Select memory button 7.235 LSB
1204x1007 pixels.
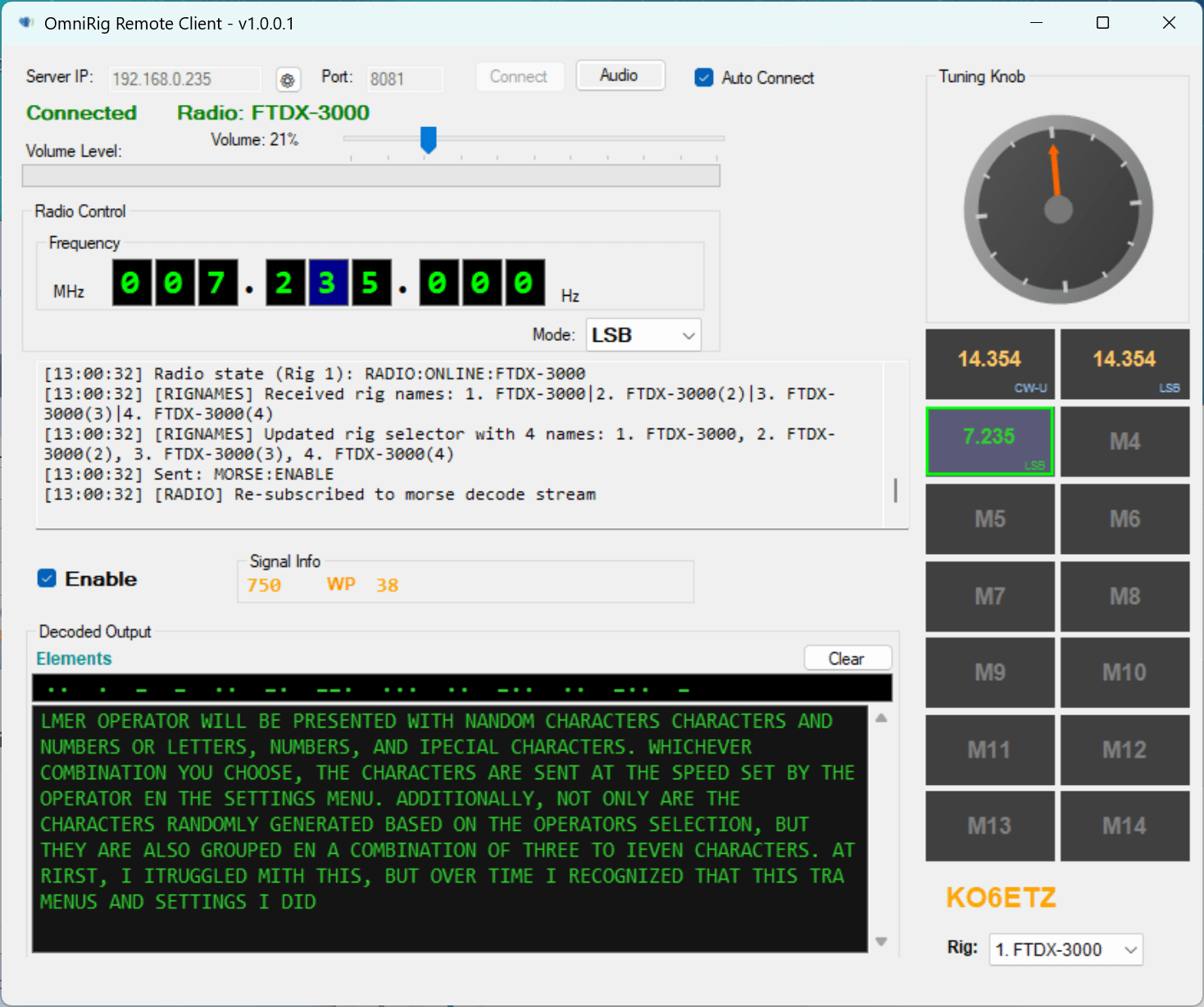click(990, 442)
